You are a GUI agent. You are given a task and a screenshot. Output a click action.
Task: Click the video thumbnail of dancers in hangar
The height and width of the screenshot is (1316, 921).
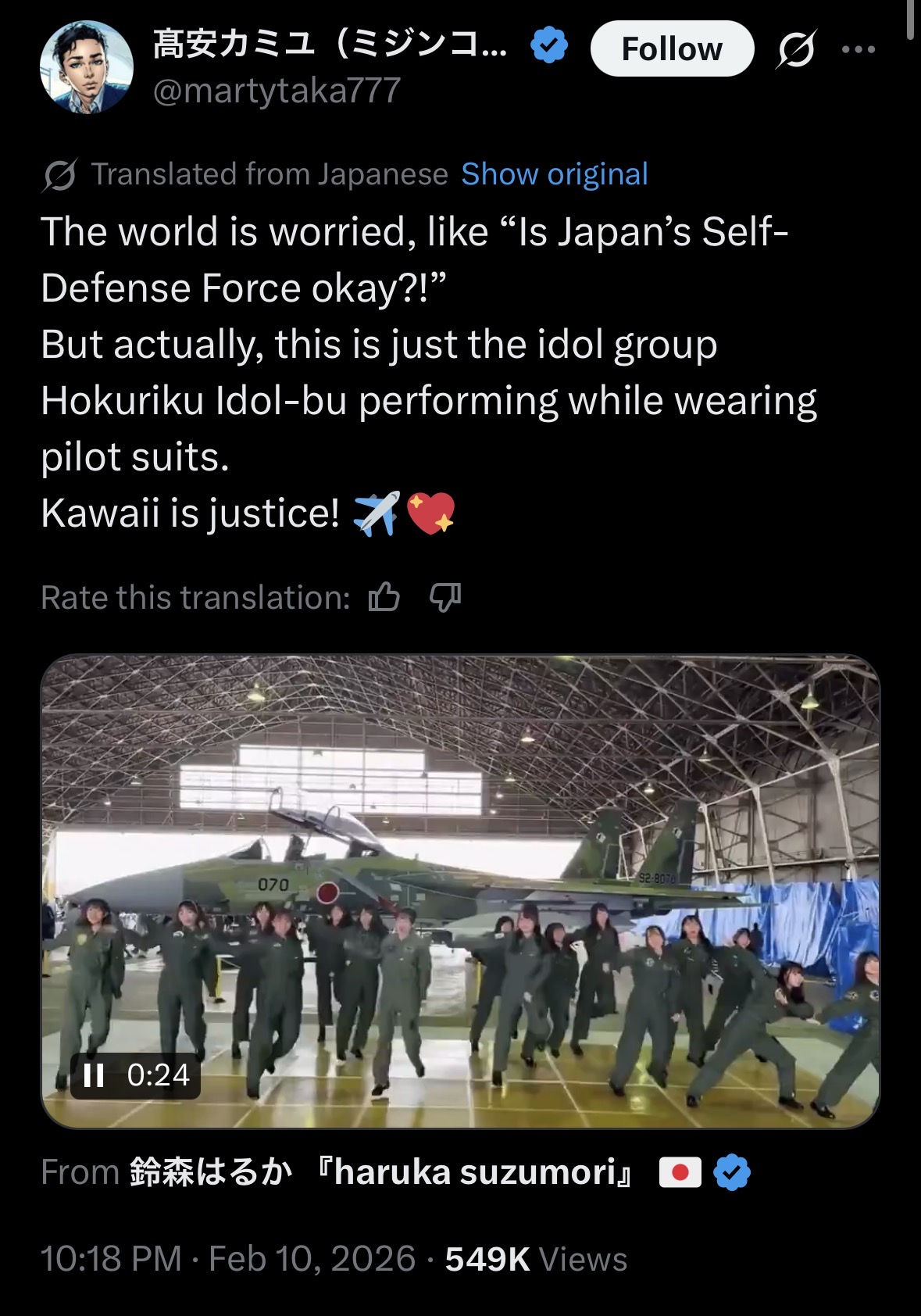(460, 891)
